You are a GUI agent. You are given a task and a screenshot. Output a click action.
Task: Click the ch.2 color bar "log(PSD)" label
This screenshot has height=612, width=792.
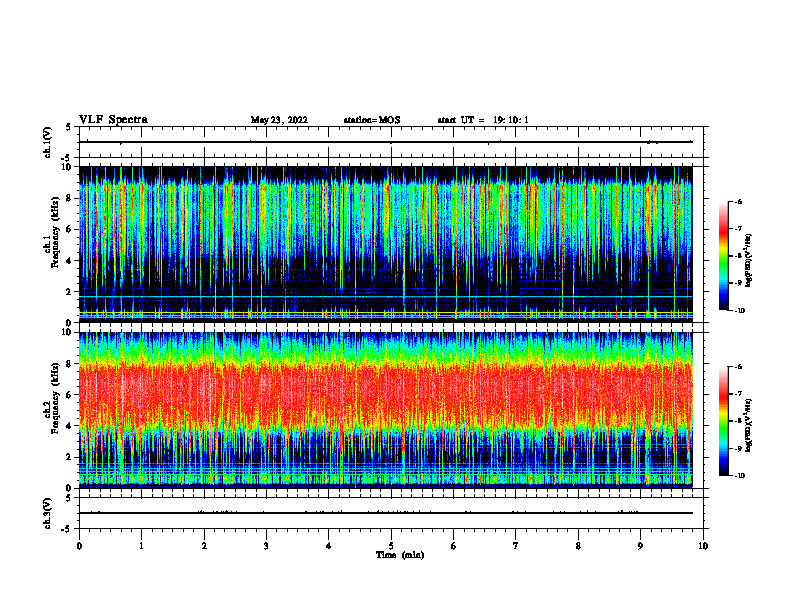pos(749,426)
